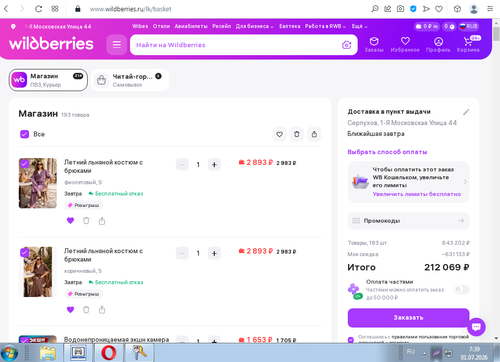Open the WB Кошелёк limits banner
500x362 pixels.
pos(408,182)
